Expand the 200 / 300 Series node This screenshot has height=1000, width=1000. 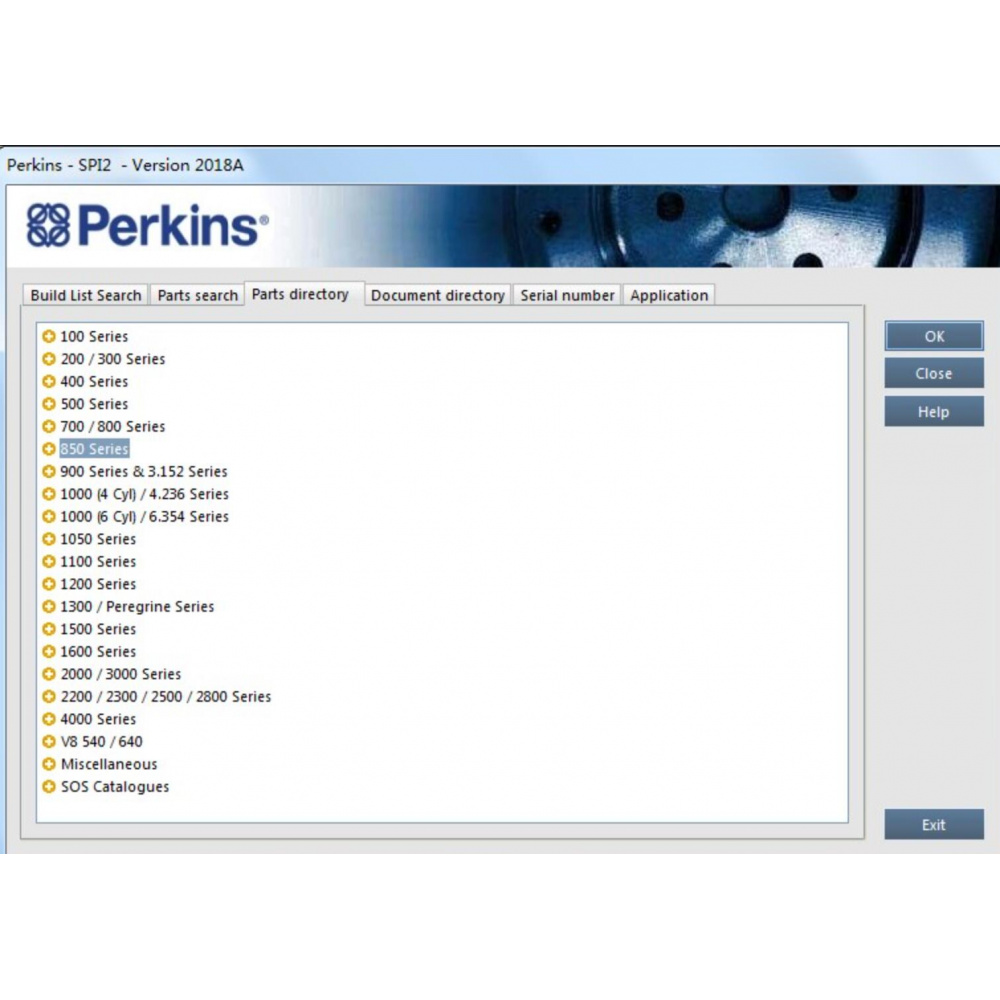48,359
